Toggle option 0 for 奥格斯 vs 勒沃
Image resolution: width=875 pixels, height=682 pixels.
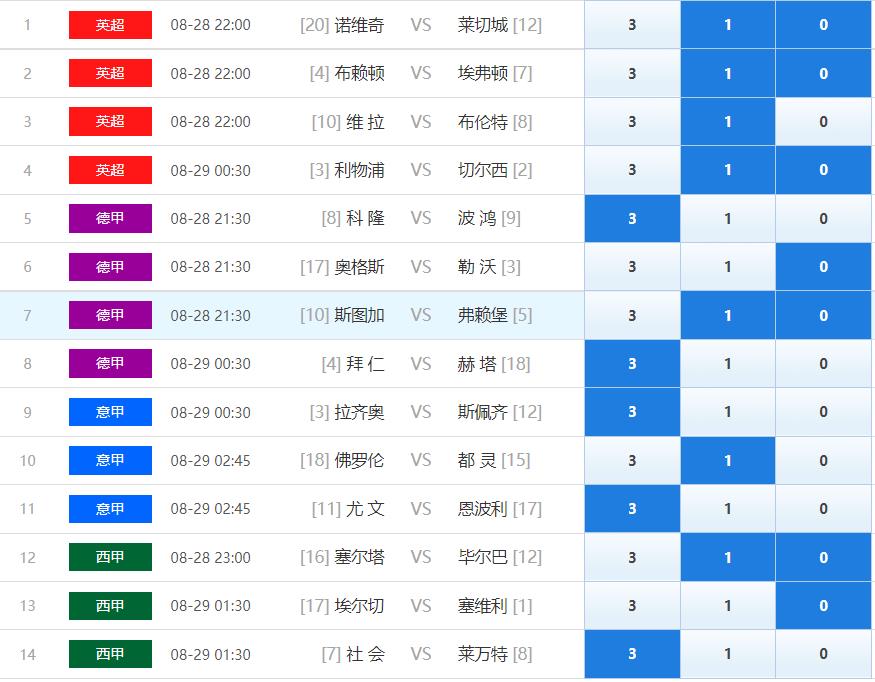pos(823,267)
